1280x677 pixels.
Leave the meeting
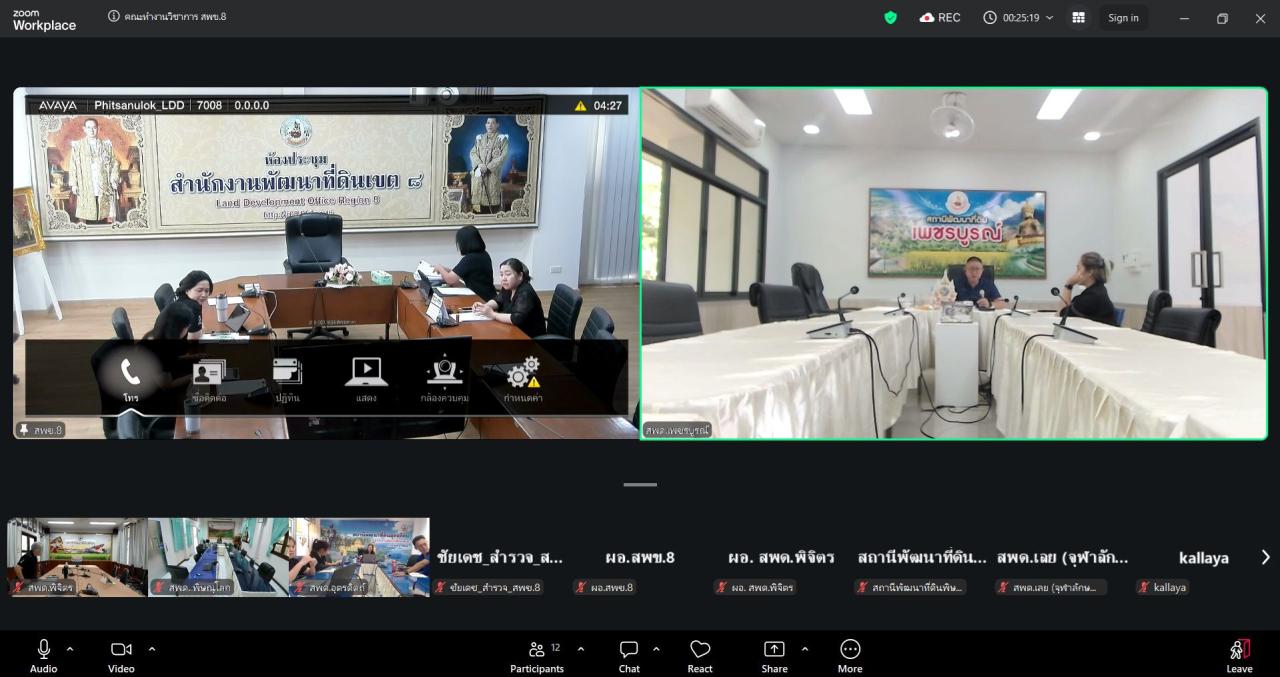click(x=1239, y=655)
